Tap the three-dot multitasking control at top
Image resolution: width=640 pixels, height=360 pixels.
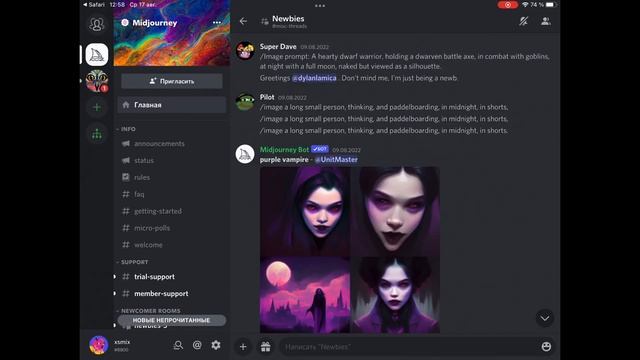(x=320, y=6)
